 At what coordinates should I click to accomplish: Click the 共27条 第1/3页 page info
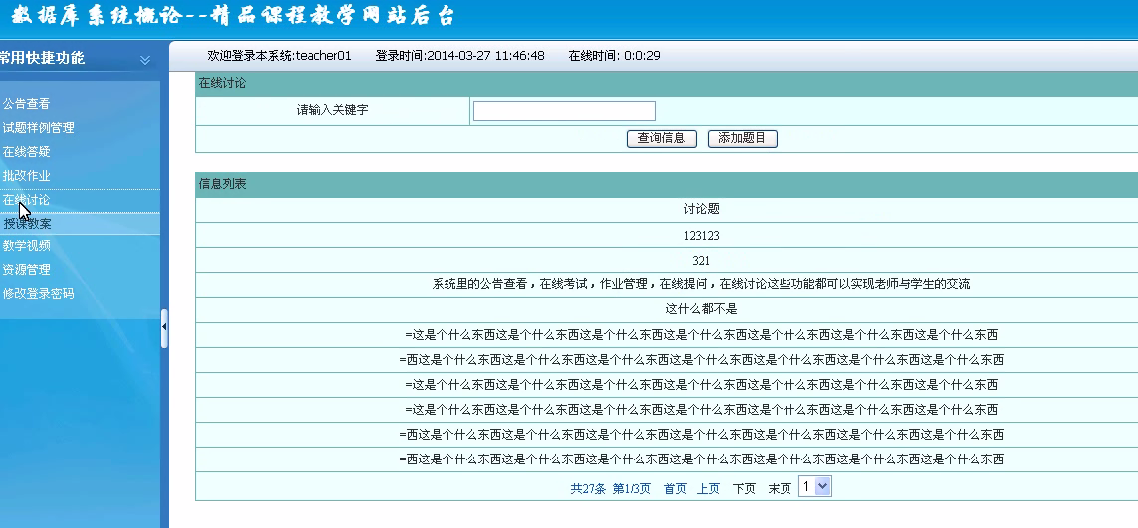coord(610,489)
